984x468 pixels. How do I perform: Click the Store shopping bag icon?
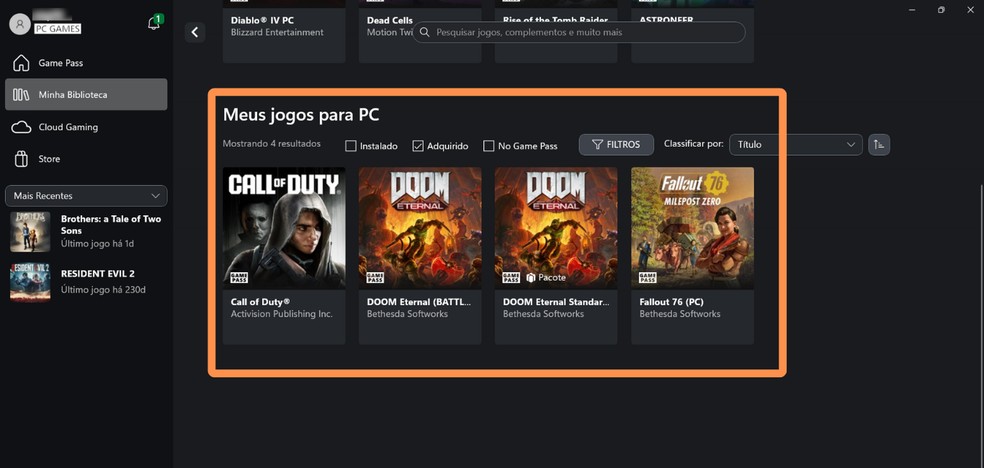21,159
